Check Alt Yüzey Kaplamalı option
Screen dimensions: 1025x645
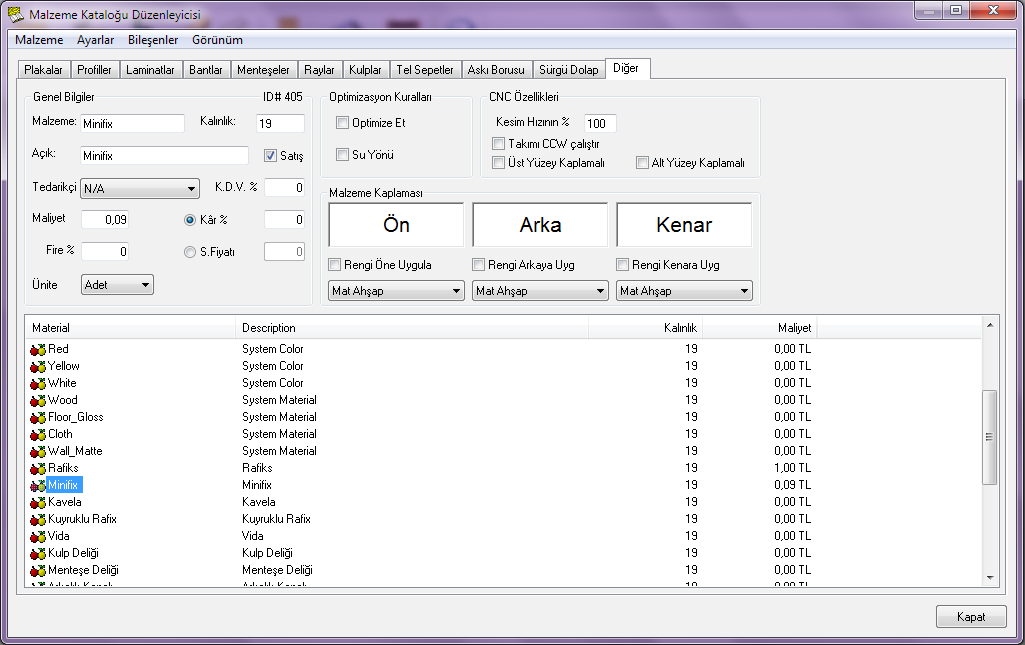click(642, 162)
